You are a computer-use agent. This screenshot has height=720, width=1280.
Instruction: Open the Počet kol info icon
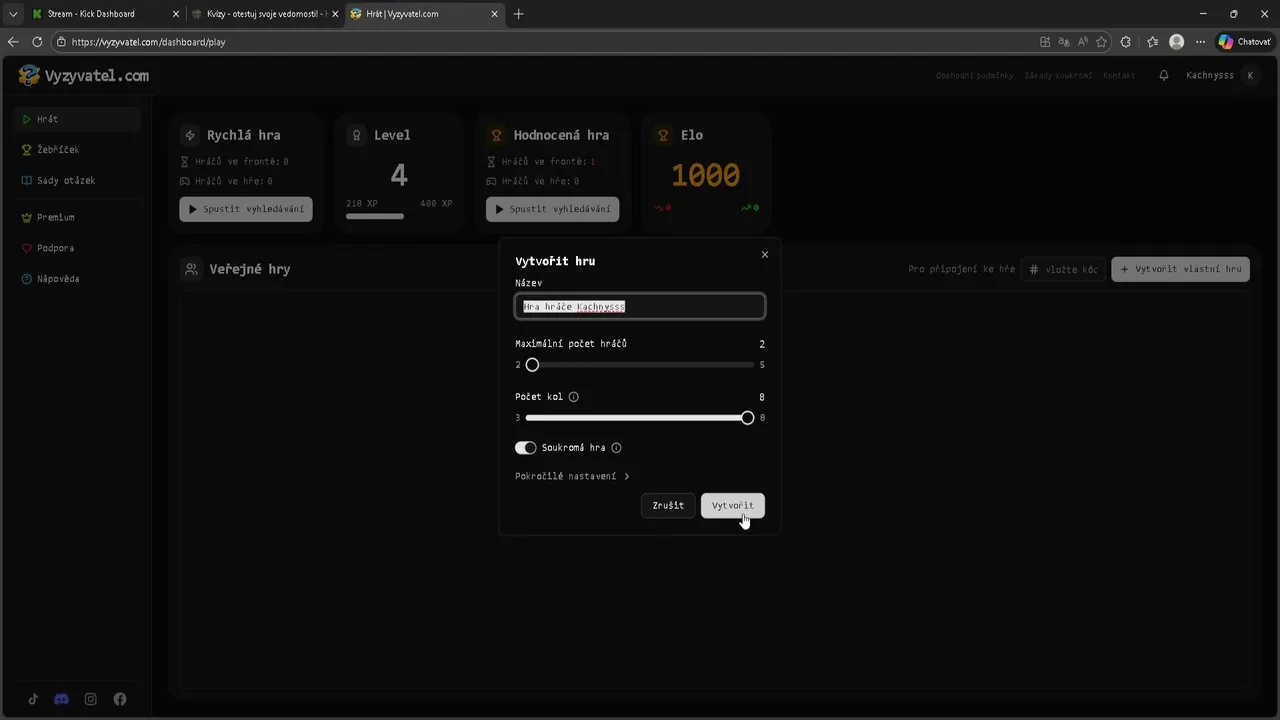(x=573, y=397)
